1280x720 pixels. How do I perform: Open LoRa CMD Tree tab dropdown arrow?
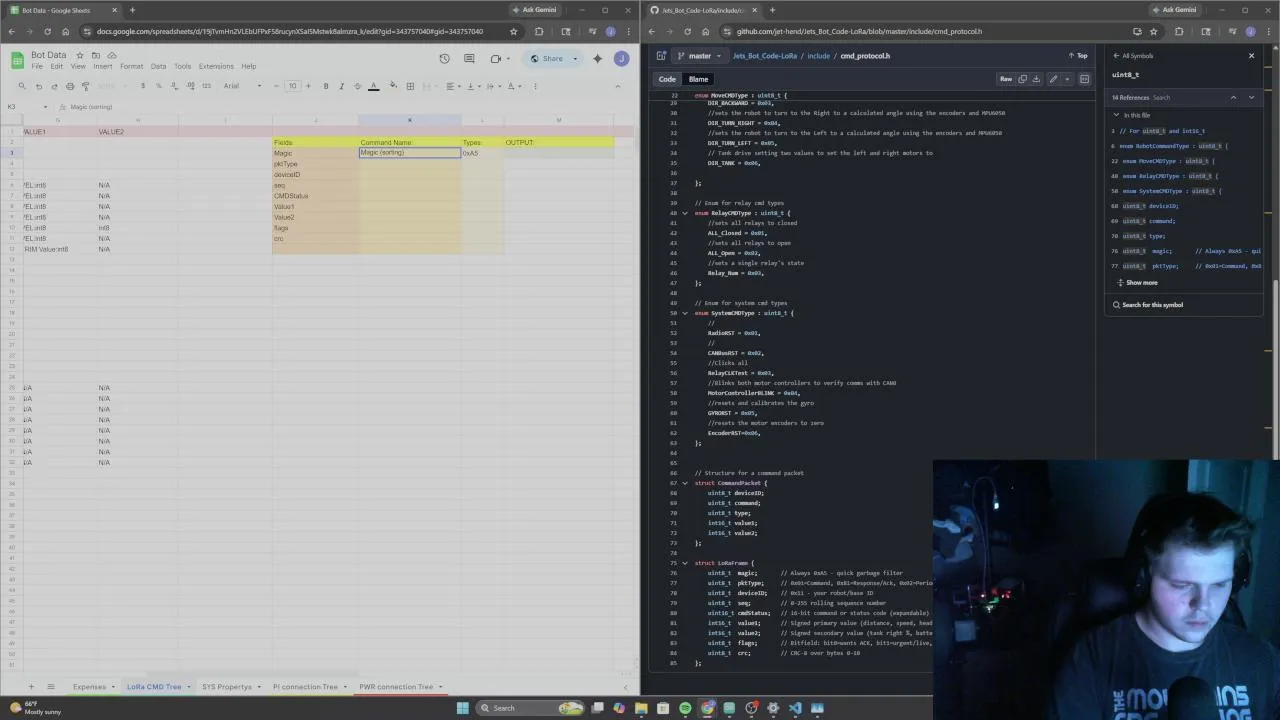[187, 687]
